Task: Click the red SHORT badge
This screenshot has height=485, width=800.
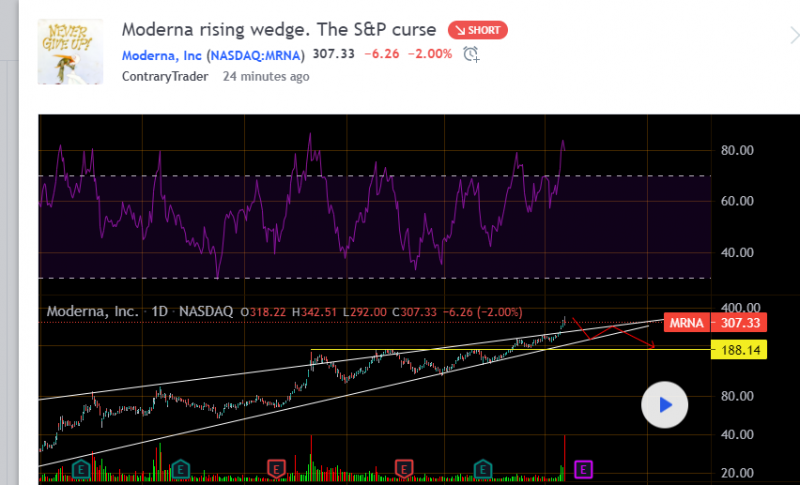Action: tap(478, 30)
